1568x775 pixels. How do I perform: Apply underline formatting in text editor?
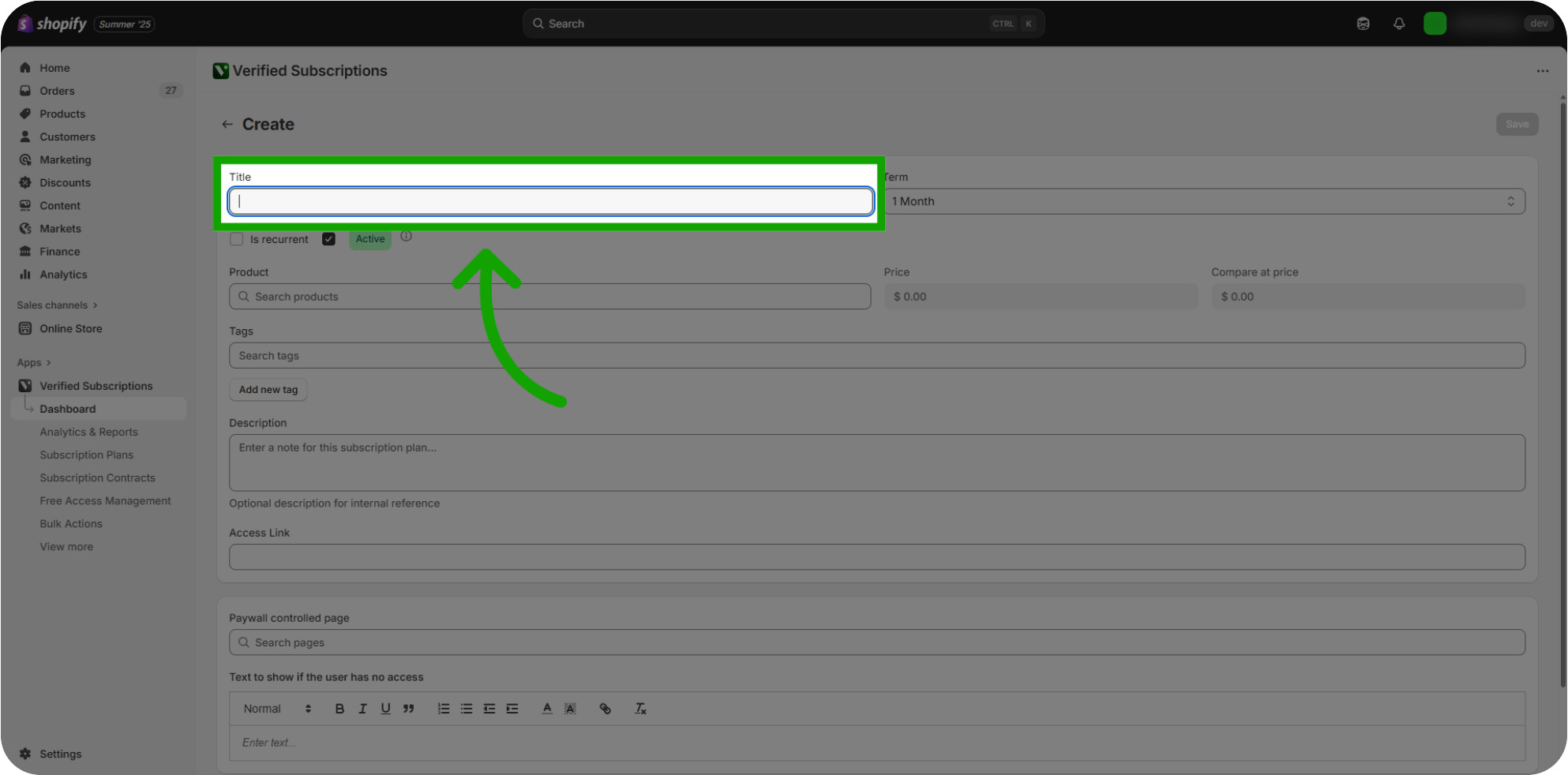pos(385,709)
